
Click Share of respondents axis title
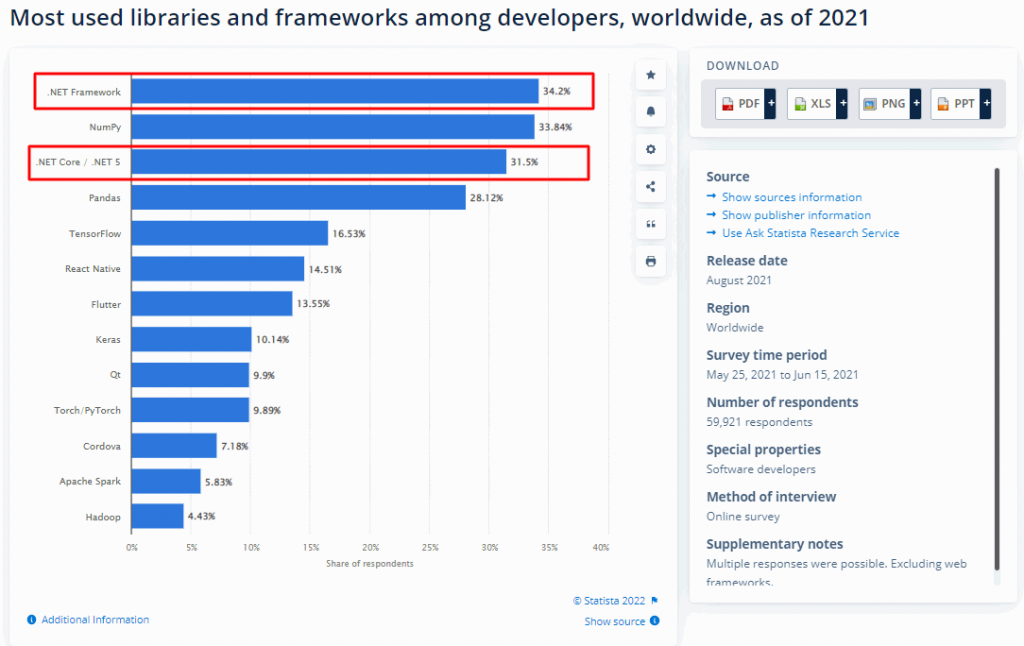[370, 564]
